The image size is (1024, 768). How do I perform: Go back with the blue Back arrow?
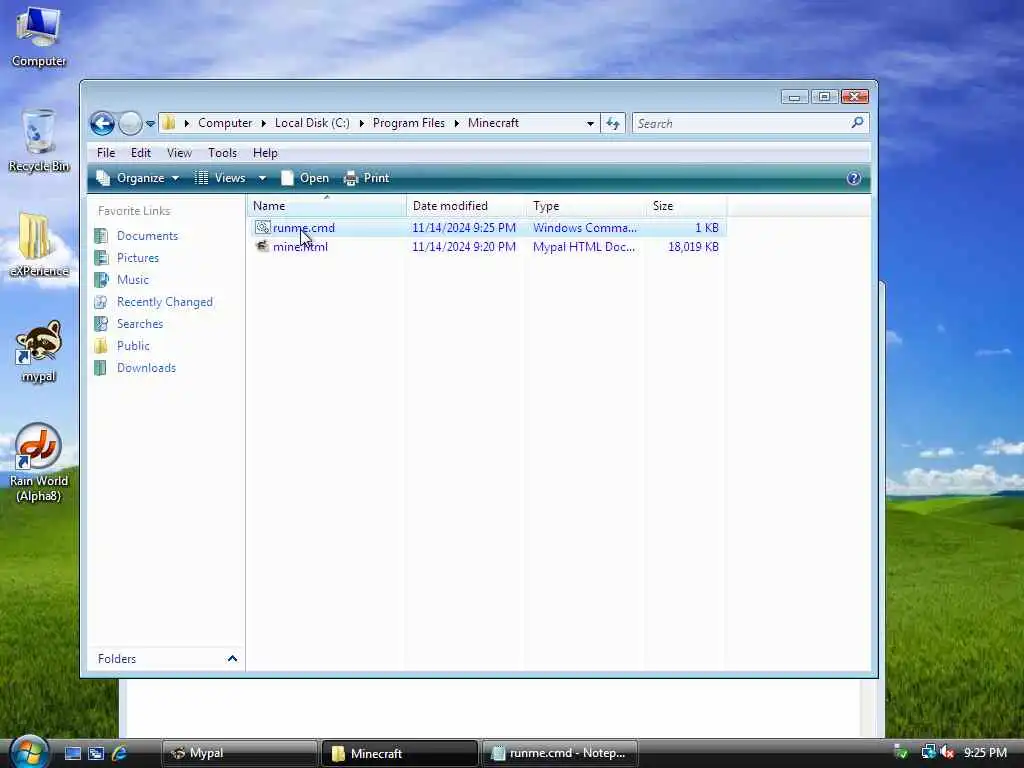point(103,123)
